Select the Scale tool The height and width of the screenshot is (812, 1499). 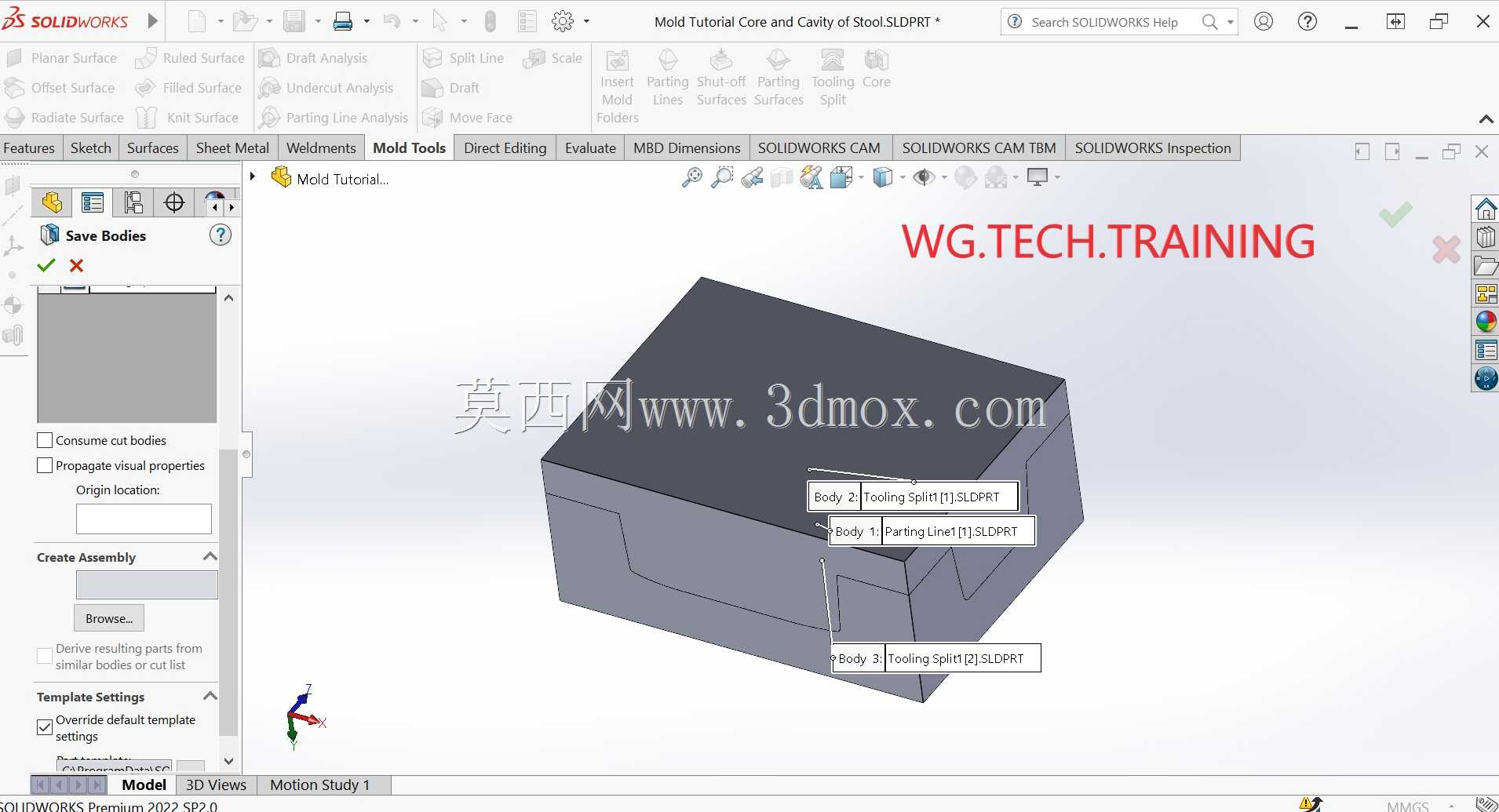coord(553,58)
